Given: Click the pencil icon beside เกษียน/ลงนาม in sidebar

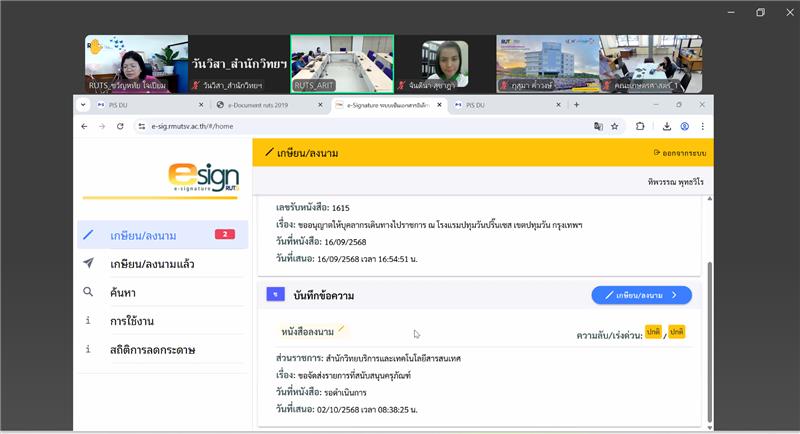Looking at the screenshot, I should click(89, 235).
